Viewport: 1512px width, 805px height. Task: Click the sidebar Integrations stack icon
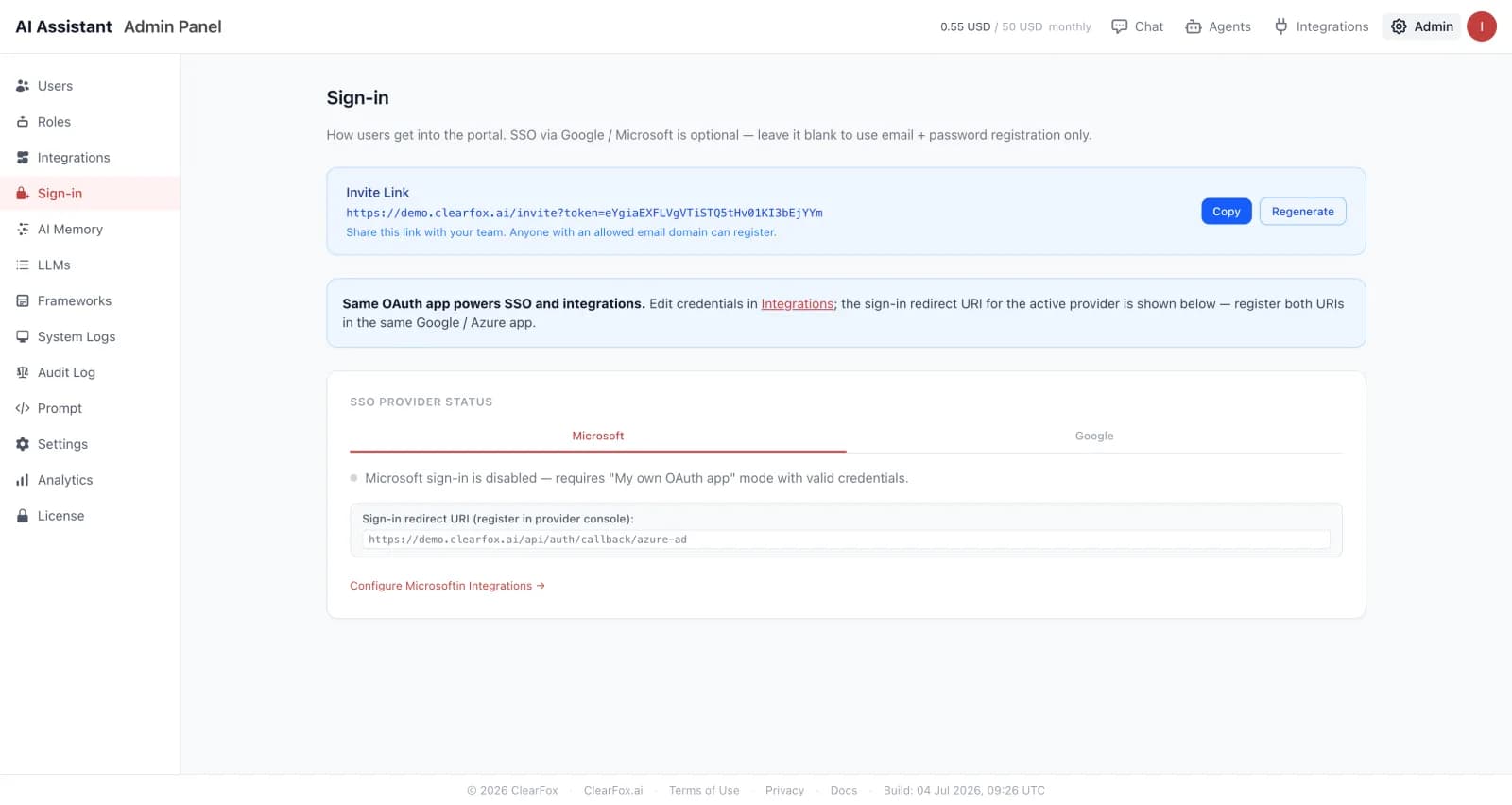pos(23,158)
